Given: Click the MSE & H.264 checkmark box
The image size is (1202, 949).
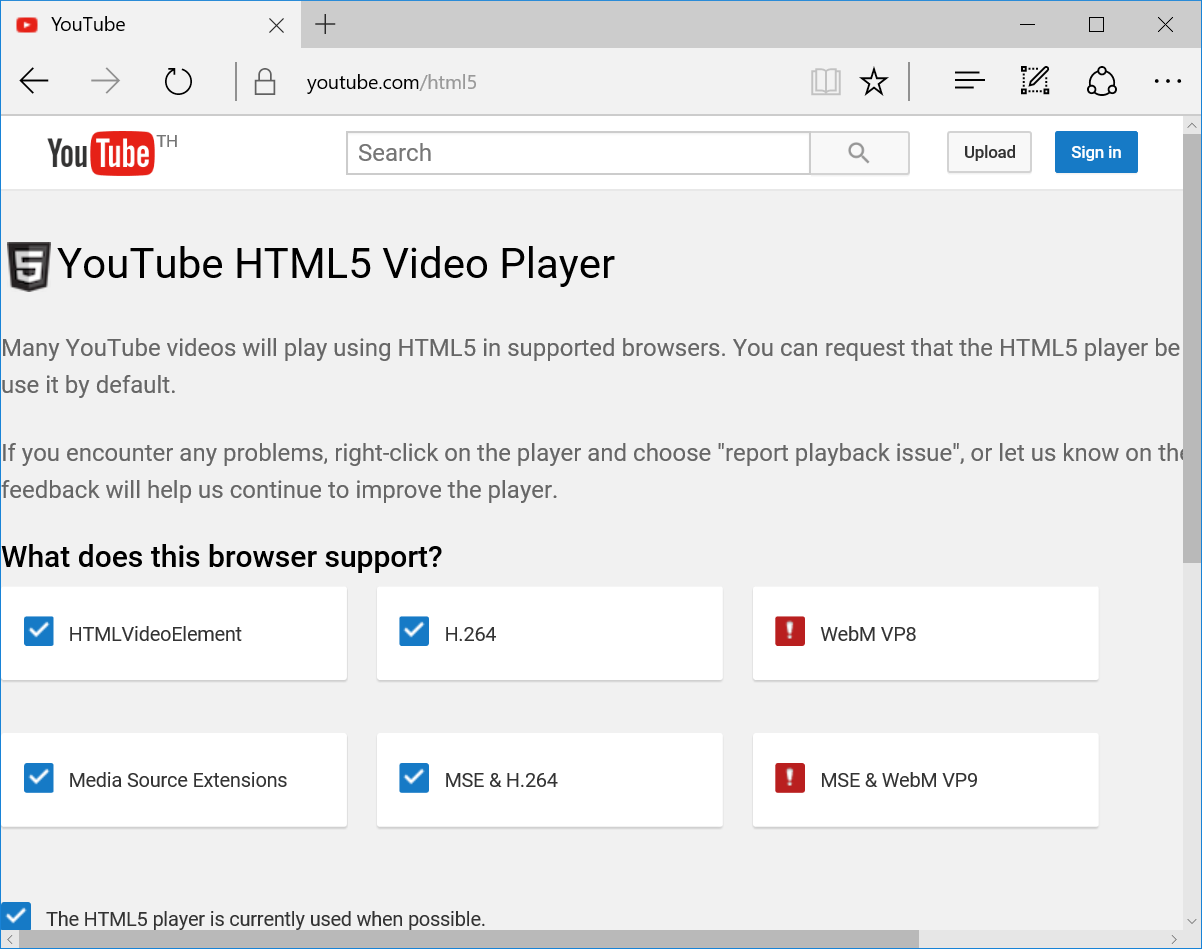Looking at the screenshot, I should (414, 777).
